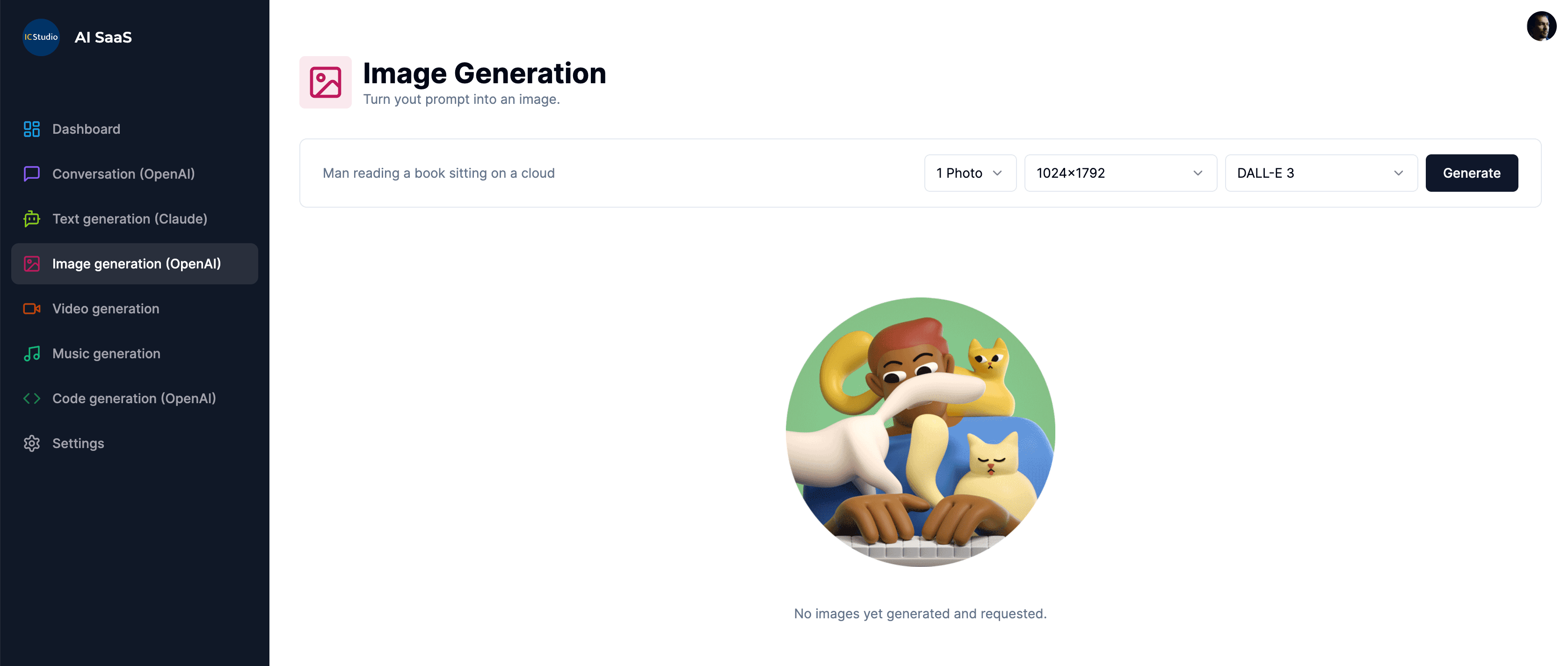Click the ICStudio logo icon
The width and height of the screenshot is (1568, 666).
(41, 37)
